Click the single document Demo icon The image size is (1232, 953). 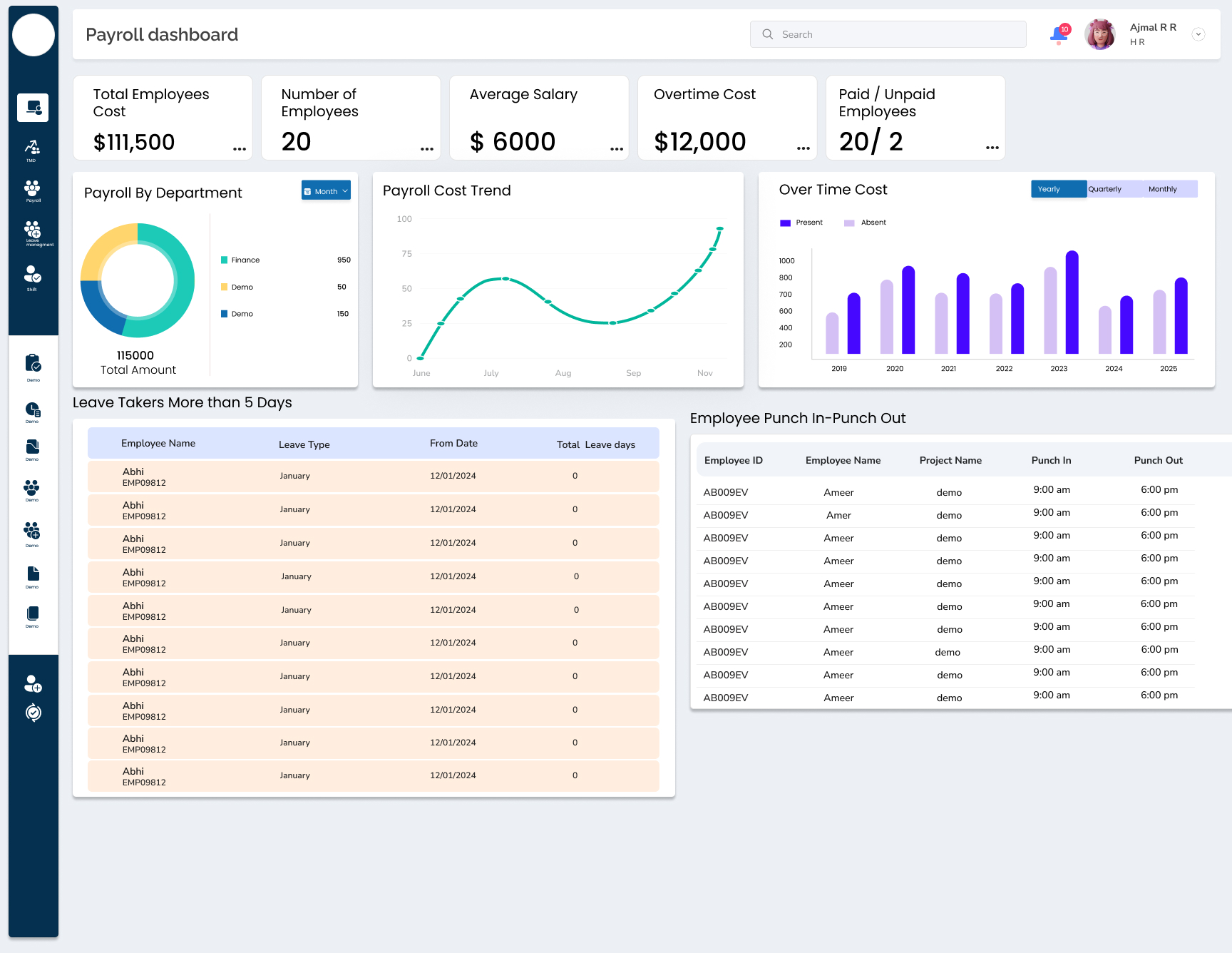tap(33, 577)
